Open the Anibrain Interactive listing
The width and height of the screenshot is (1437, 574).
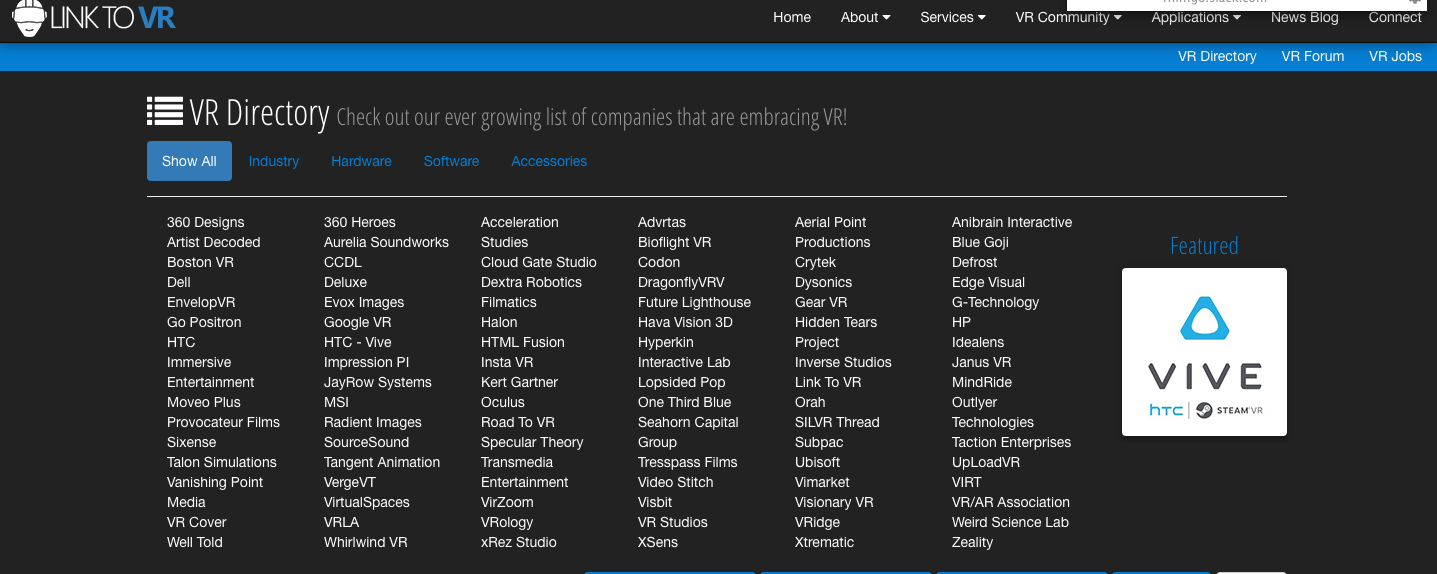click(1012, 222)
